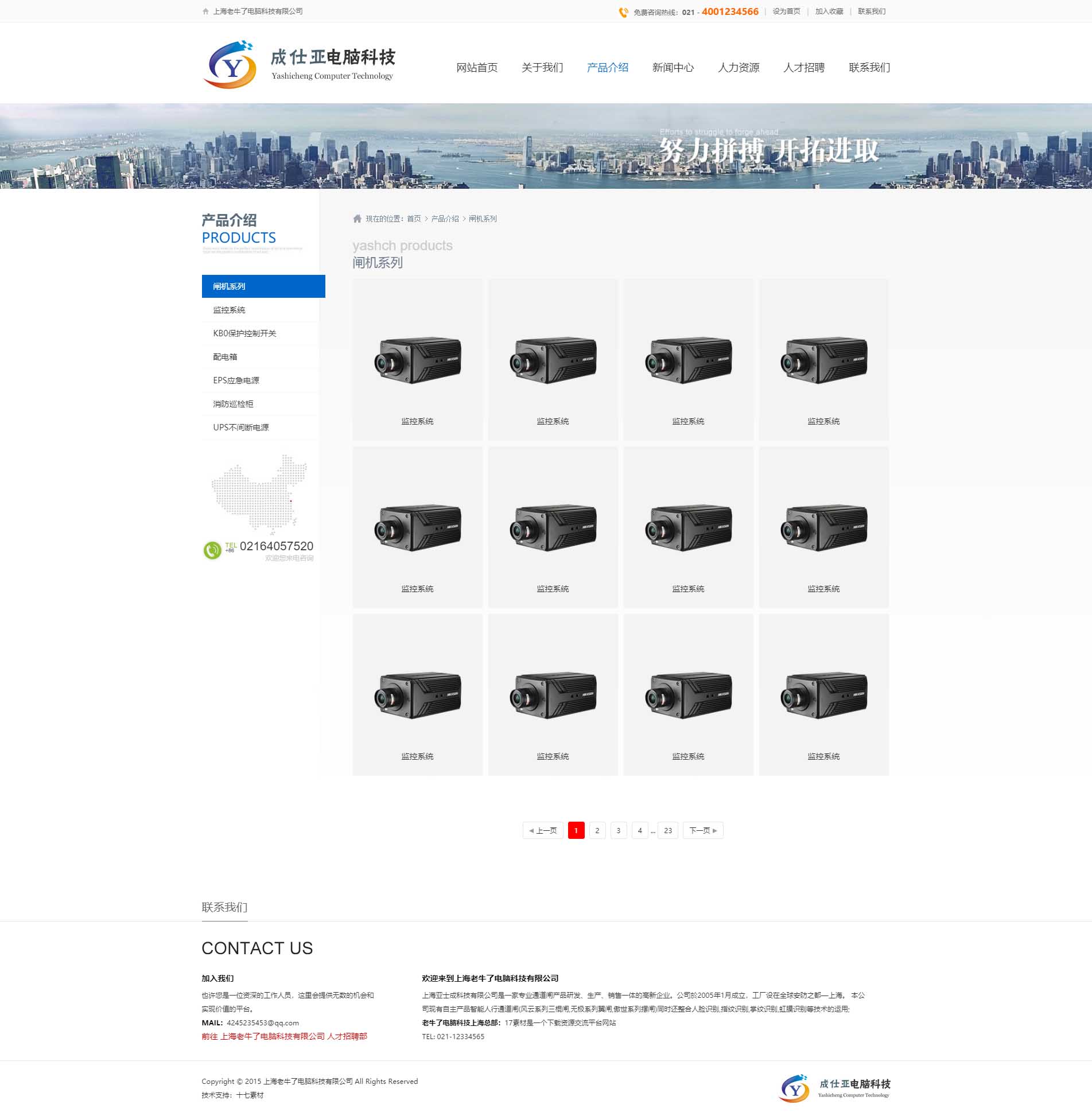Viewport: 1092px width, 1112px height.
Task: Click the dotted China map image
Action: 259,495
